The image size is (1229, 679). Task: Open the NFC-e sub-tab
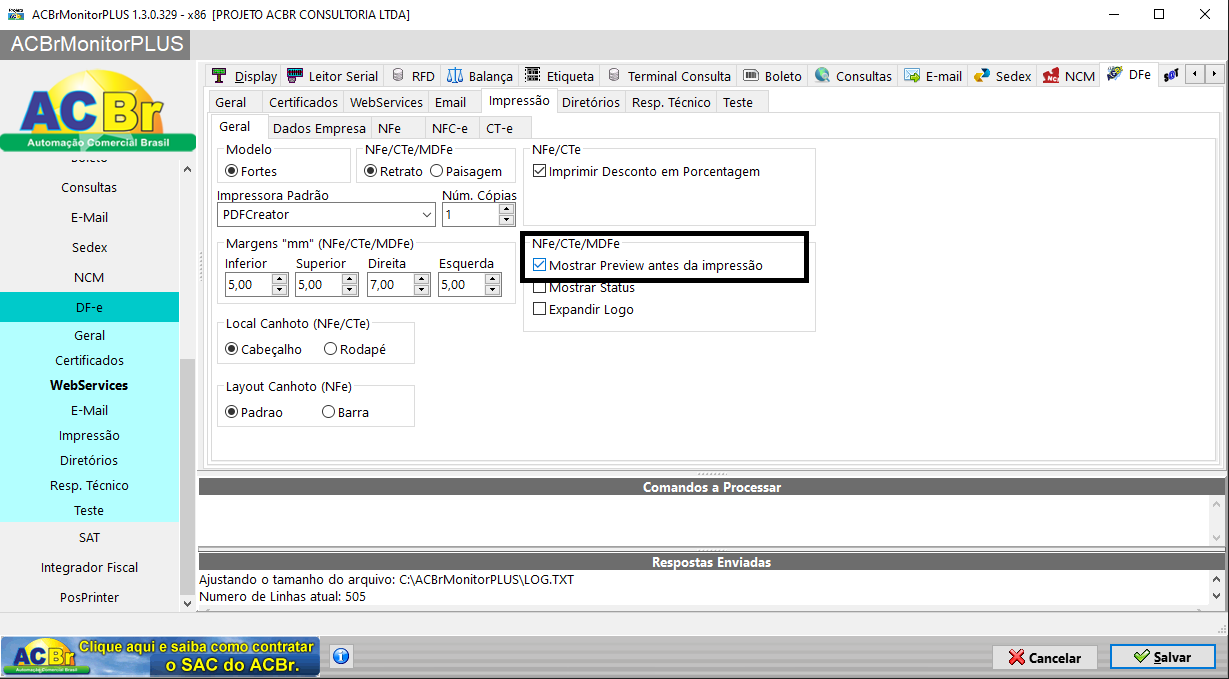coord(450,128)
